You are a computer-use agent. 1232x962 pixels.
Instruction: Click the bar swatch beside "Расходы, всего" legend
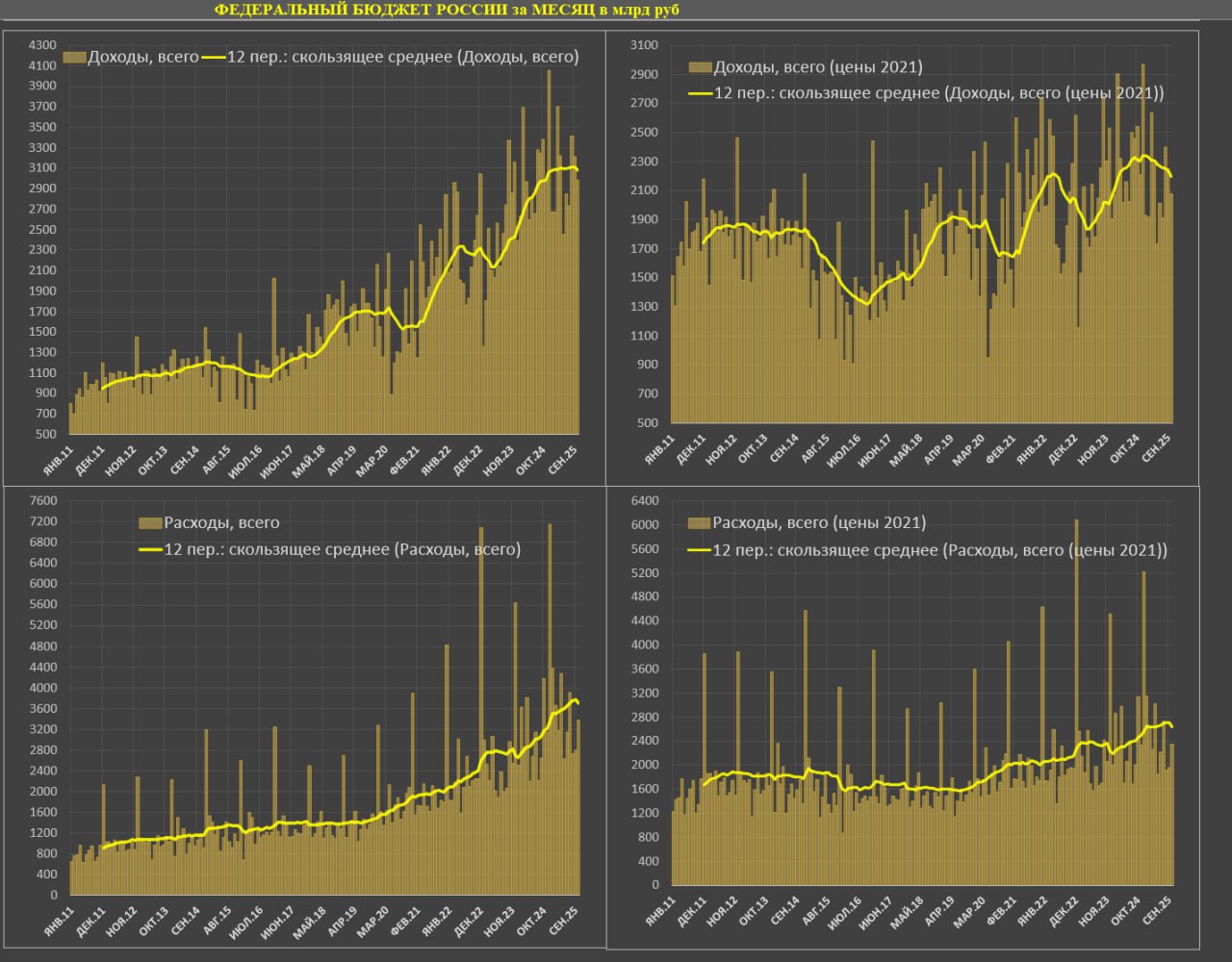click(x=150, y=523)
